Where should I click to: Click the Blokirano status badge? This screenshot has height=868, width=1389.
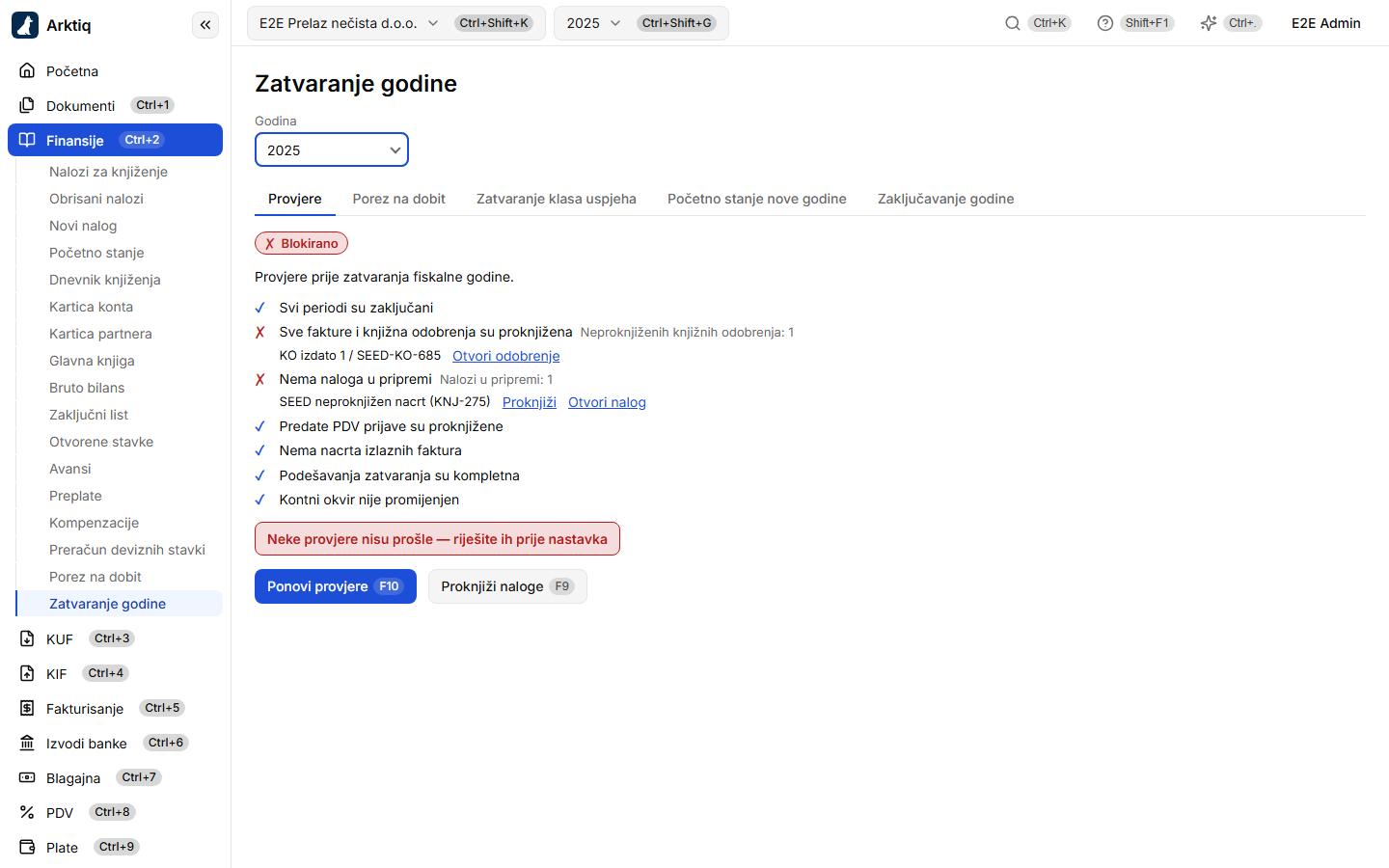click(x=301, y=243)
